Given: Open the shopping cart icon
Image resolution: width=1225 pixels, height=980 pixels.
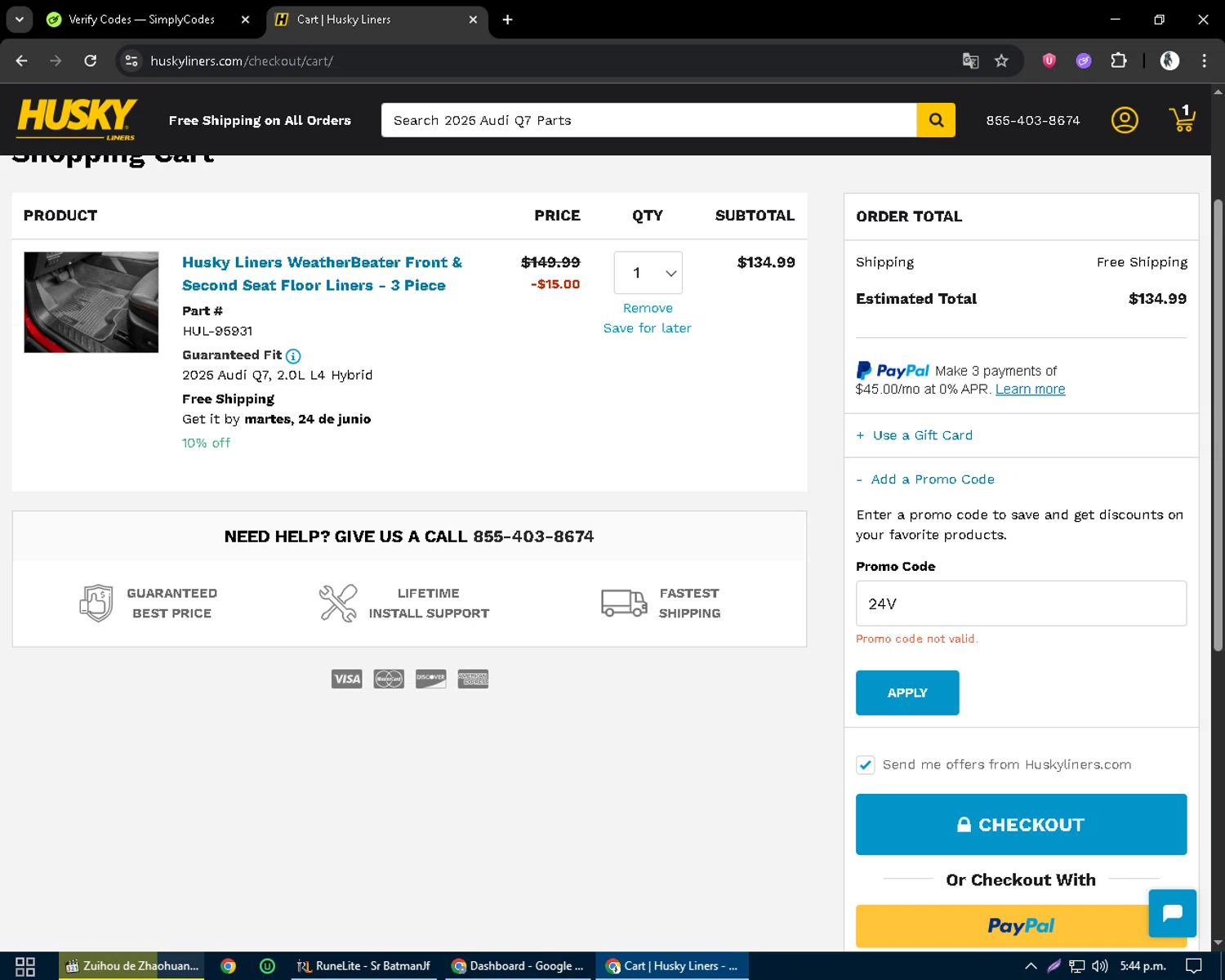Looking at the screenshot, I should (x=1183, y=119).
